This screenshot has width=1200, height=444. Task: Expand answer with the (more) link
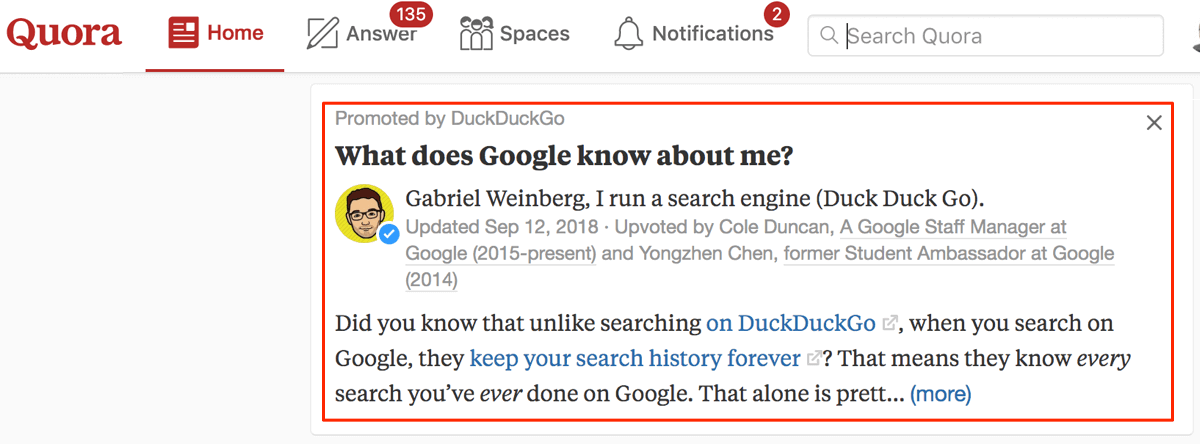tap(940, 394)
